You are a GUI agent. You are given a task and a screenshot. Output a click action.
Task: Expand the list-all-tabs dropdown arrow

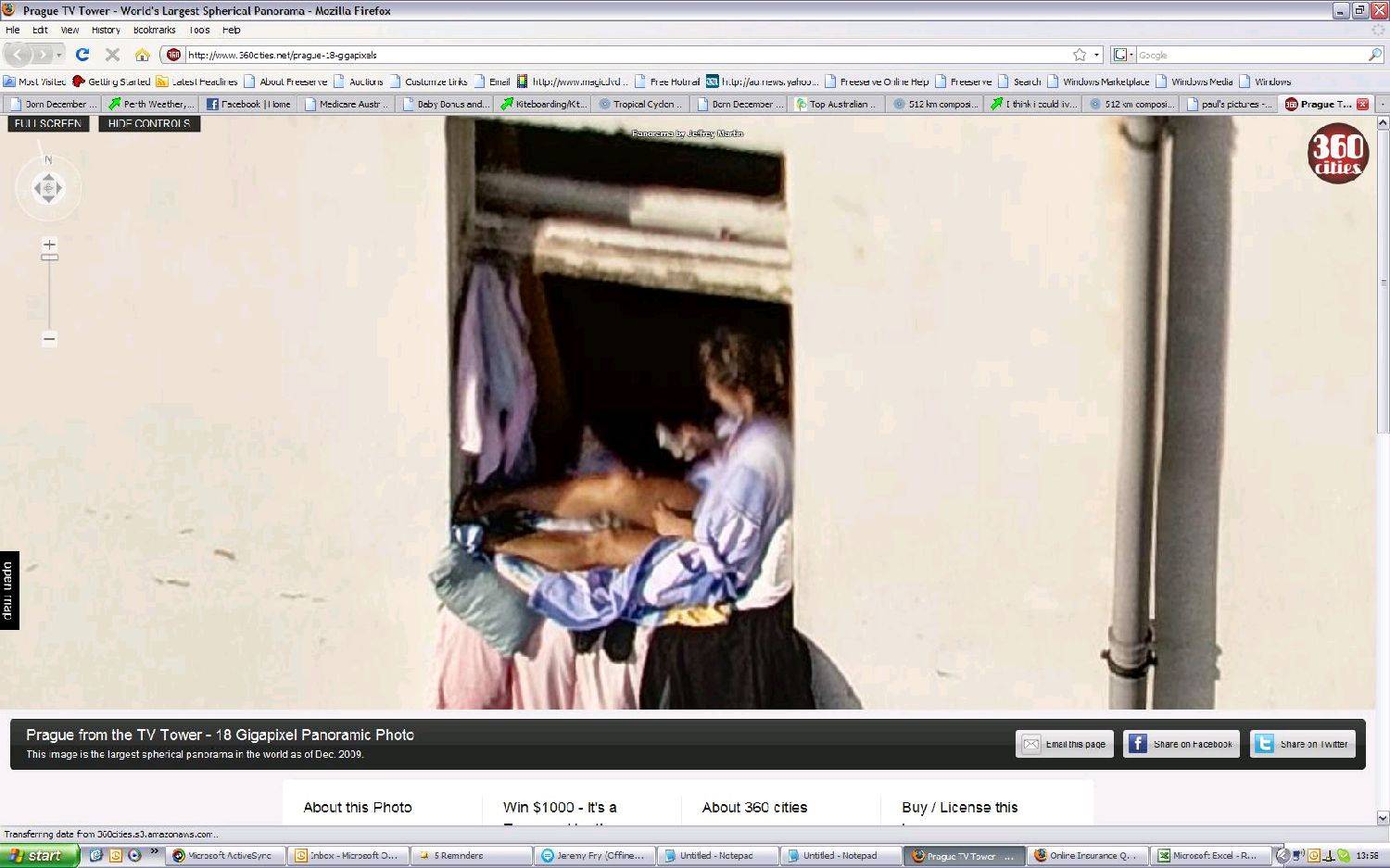(1383, 104)
